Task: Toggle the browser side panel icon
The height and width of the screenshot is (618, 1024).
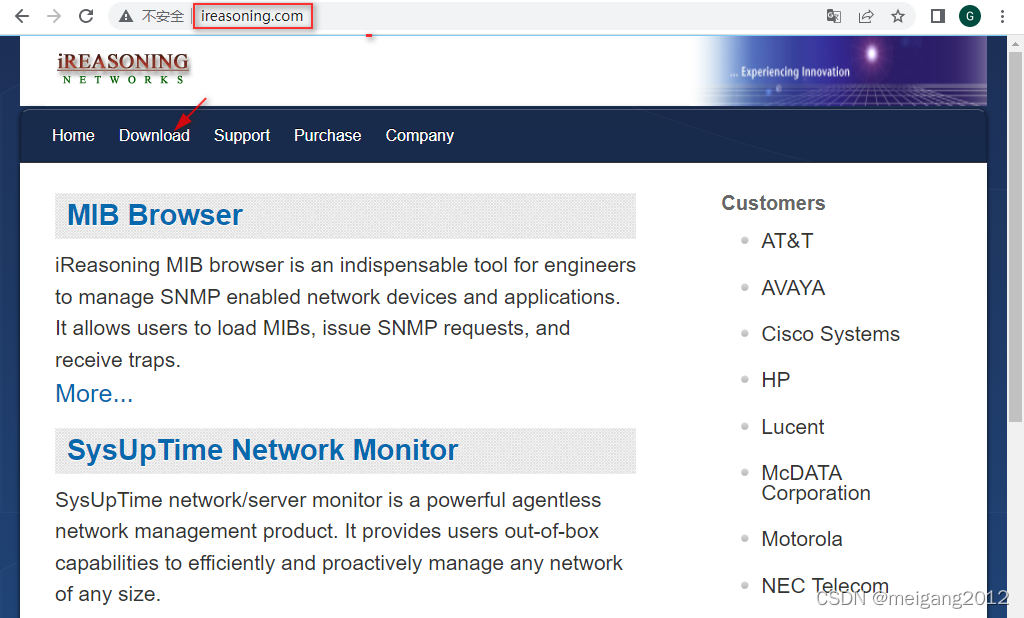Action: point(938,16)
